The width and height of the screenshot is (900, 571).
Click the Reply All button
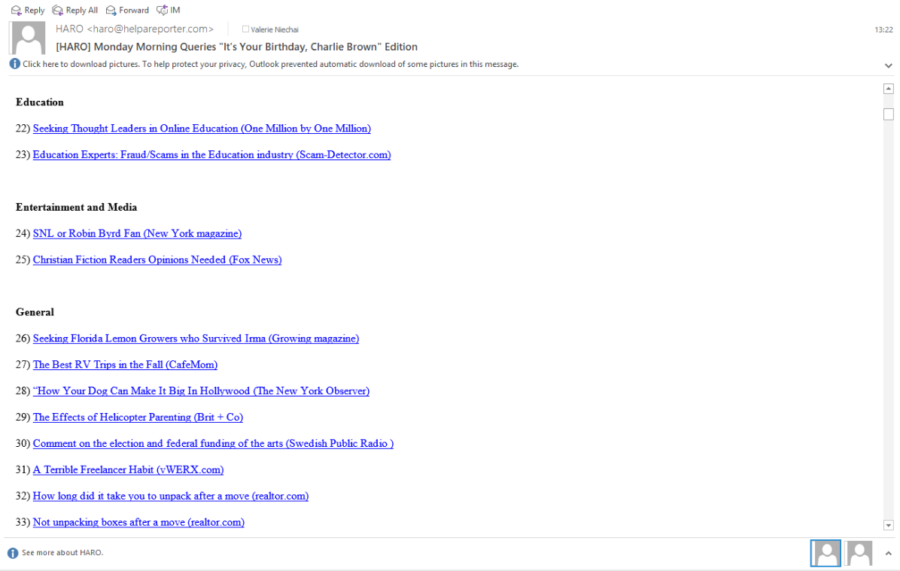click(75, 10)
